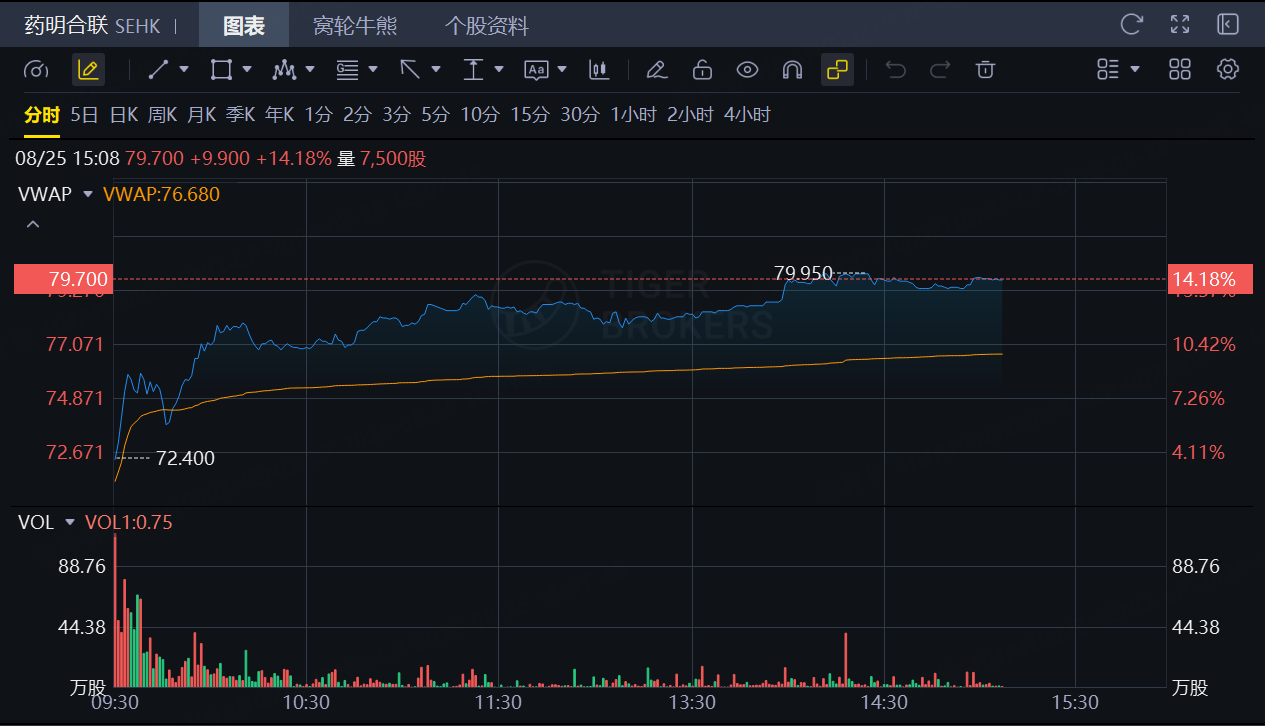The image size is (1265, 726).
Task: Click the gauge indicator icon in toolbar
Action: [x=37, y=69]
